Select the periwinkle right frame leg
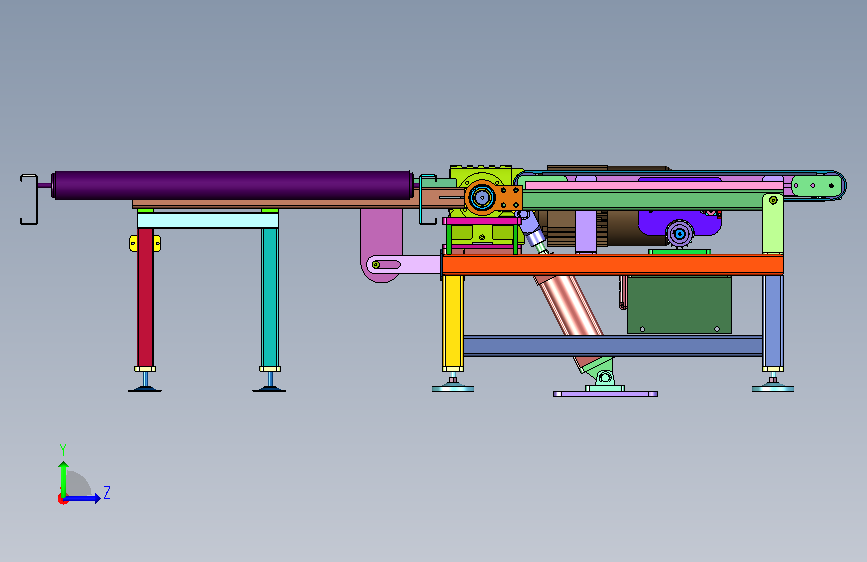Image resolution: width=867 pixels, height=562 pixels. 773,321
